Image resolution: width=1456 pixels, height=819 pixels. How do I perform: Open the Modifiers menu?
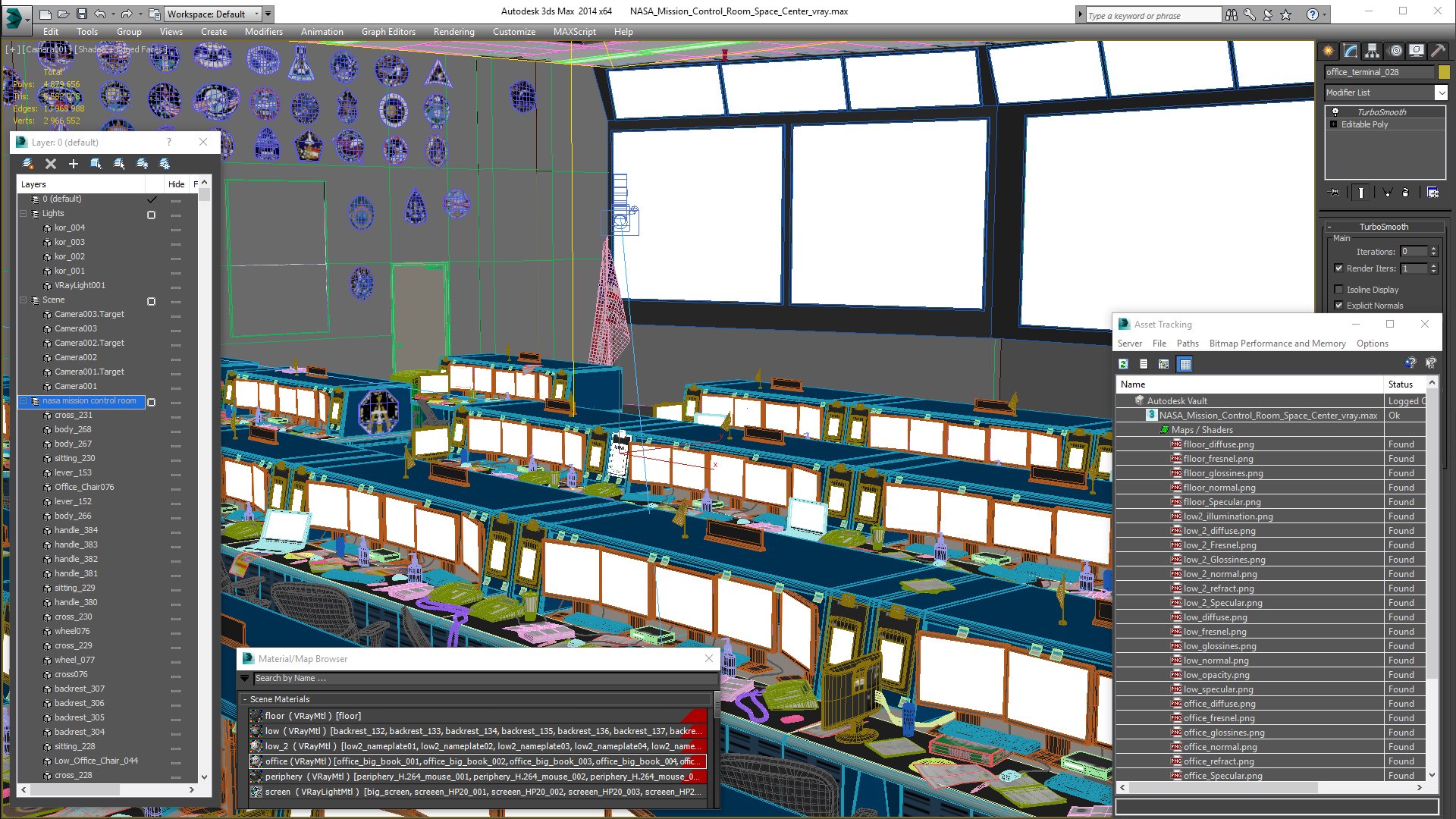pos(263,32)
